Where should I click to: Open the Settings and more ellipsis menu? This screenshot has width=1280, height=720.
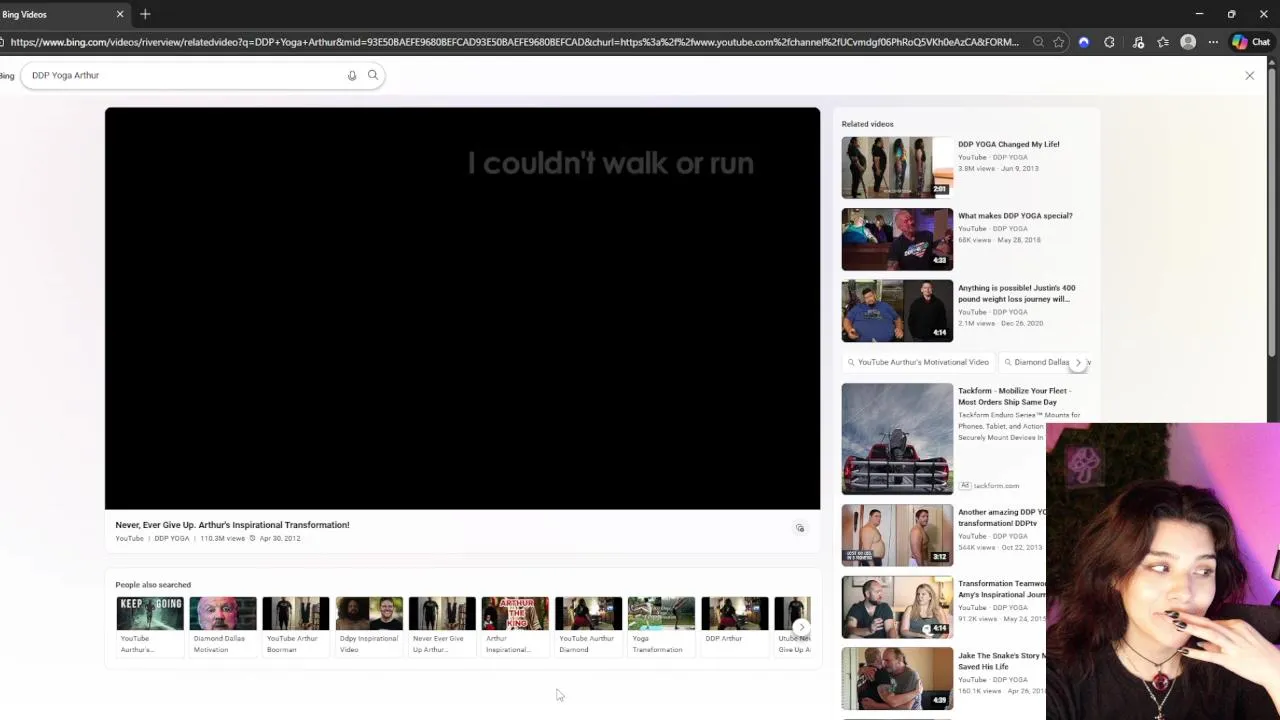click(x=1213, y=42)
